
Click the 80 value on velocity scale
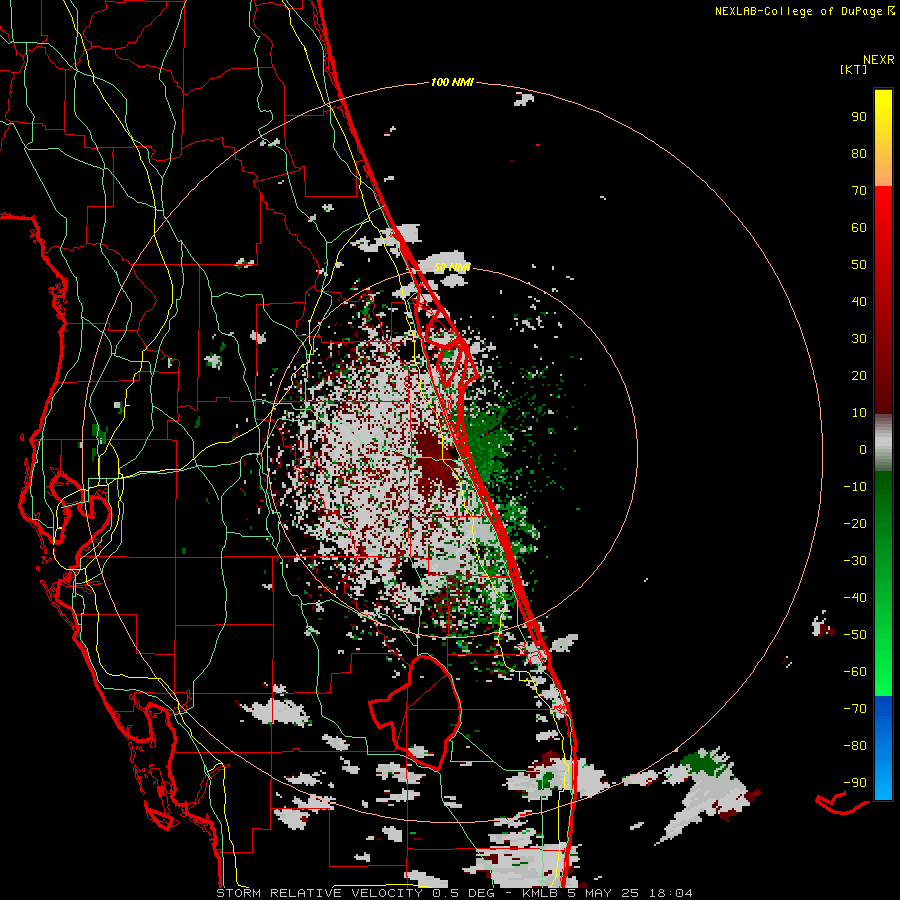click(x=859, y=154)
